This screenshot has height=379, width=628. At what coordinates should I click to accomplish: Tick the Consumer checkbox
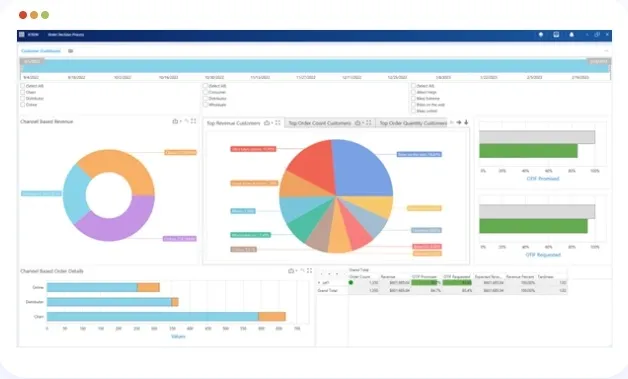(205, 92)
